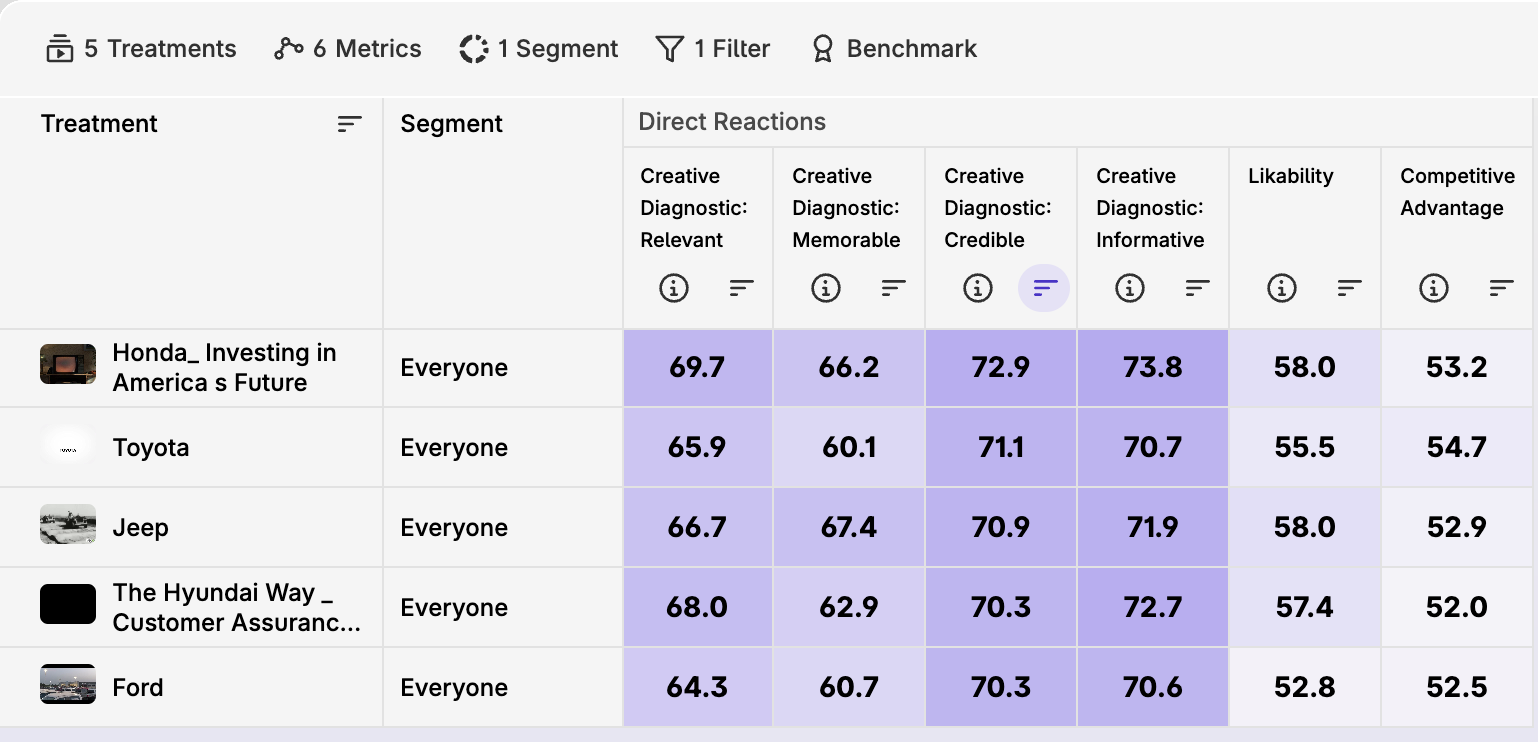
Task: Click Honda's Memorable score 66.2
Action: (849, 368)
